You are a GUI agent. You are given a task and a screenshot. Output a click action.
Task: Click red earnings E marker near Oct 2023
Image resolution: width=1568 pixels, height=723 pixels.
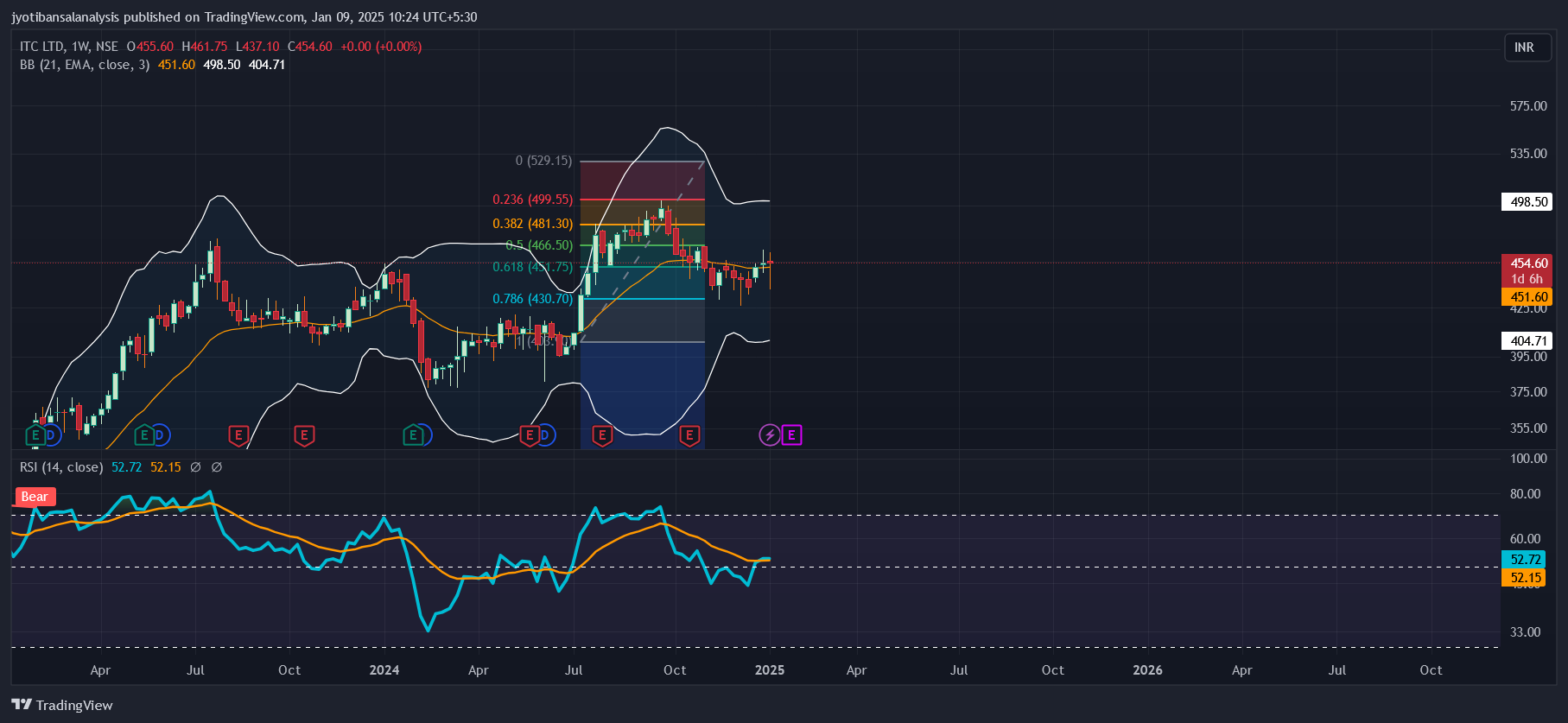point(304,435)
